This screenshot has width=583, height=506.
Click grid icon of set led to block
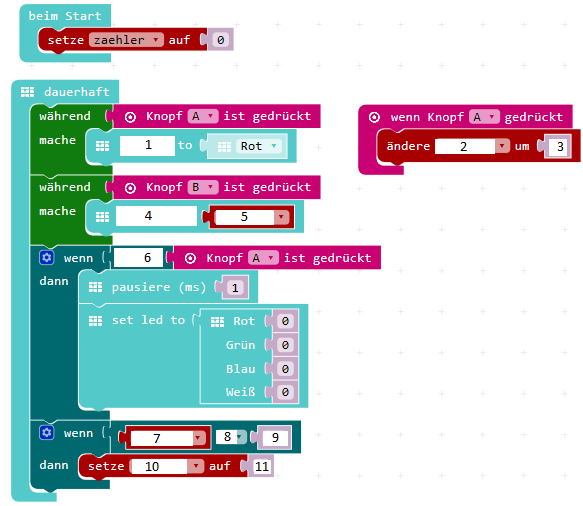pos(96,320)
